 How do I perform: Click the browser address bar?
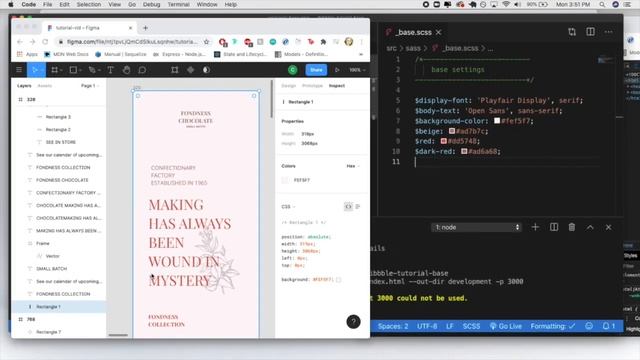tap(133, 42)
